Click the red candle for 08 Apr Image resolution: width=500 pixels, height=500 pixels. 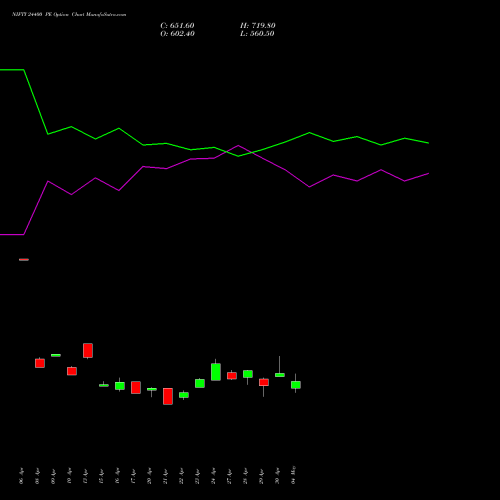coord(40,363)
